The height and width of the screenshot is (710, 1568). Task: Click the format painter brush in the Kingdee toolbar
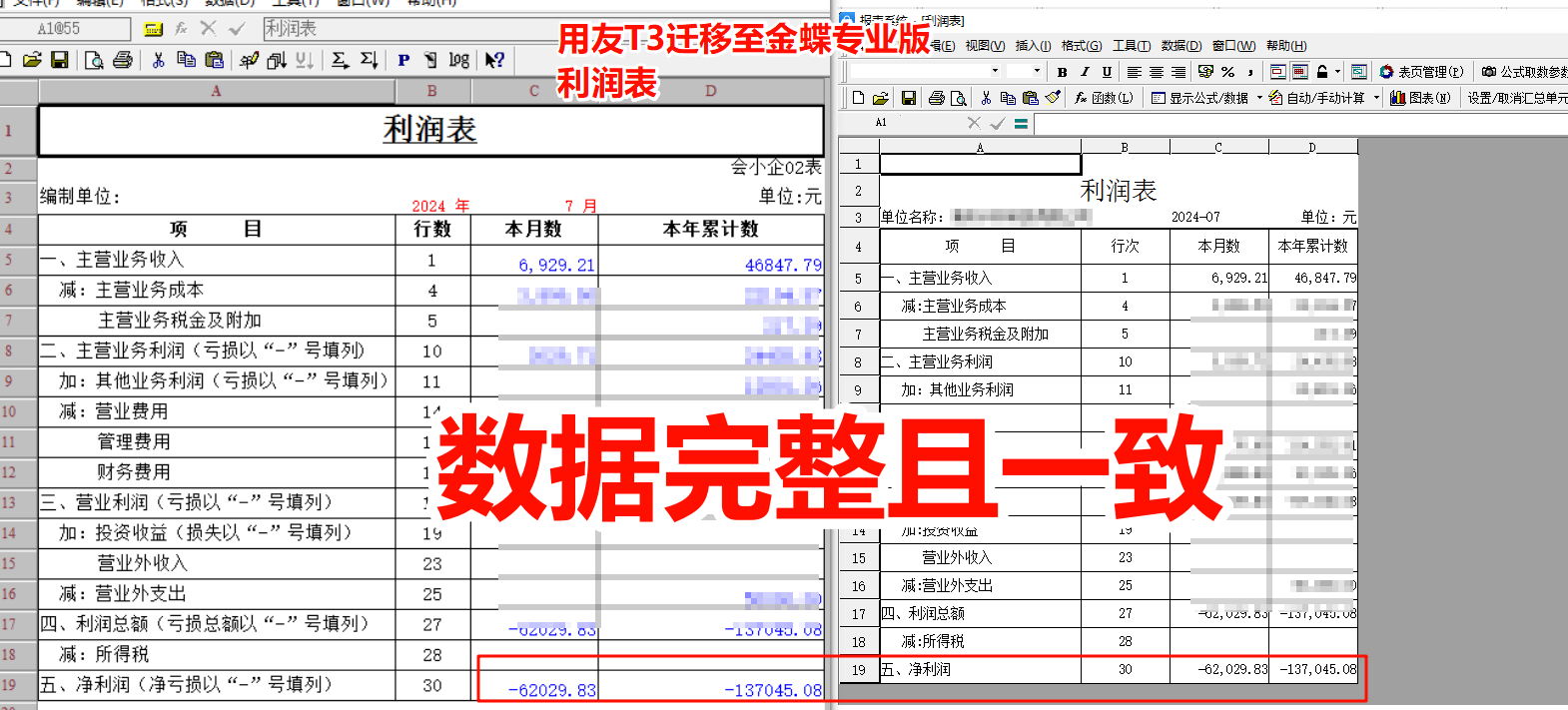coord(1053,97)
